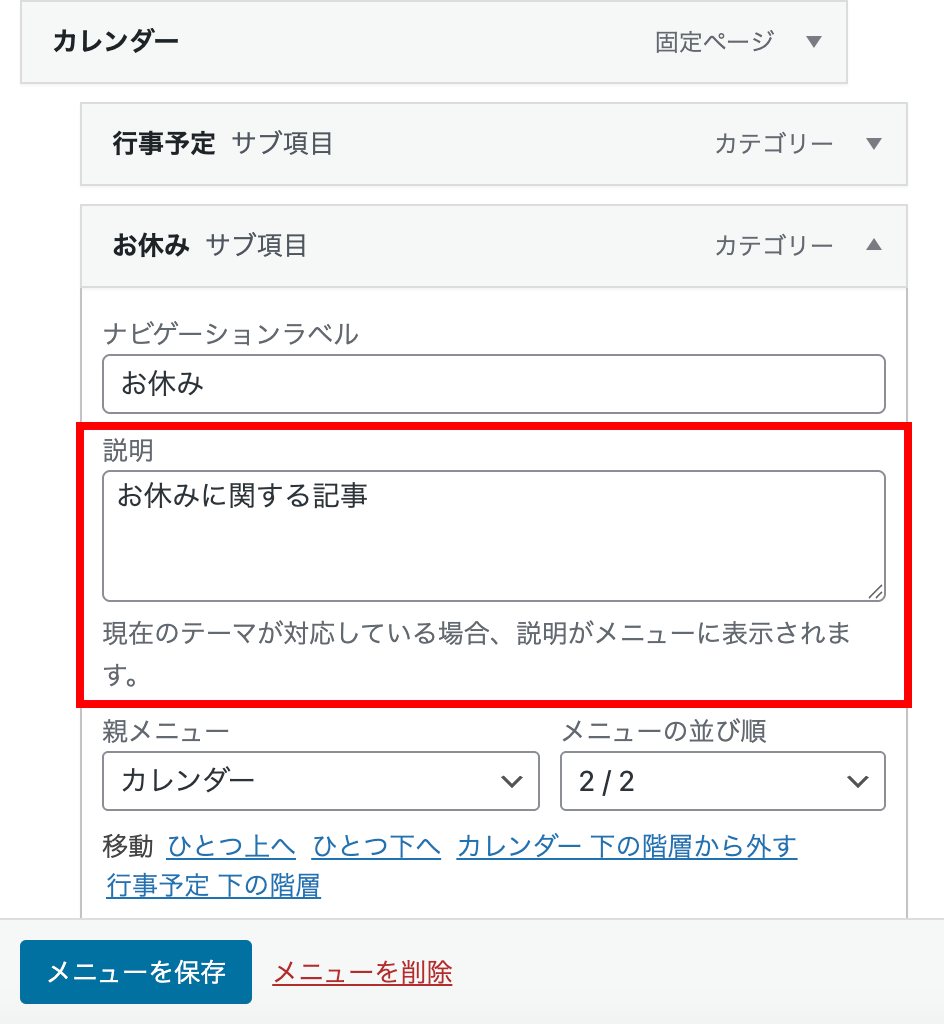This screenshot has width=944, height=1024.
Task: Collapse the お休み item settings arrow
Action: coord(873,245)
